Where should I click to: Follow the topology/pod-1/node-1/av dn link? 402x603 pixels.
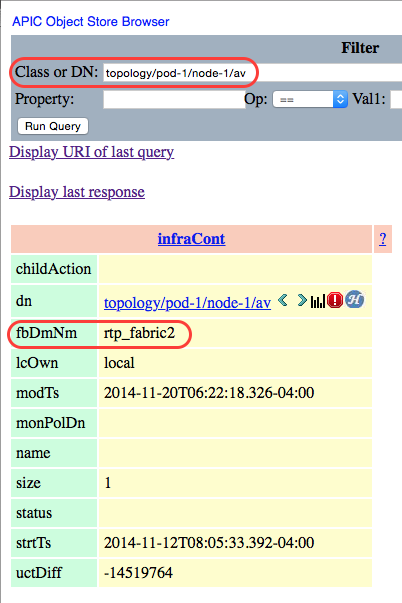[187, 303]
